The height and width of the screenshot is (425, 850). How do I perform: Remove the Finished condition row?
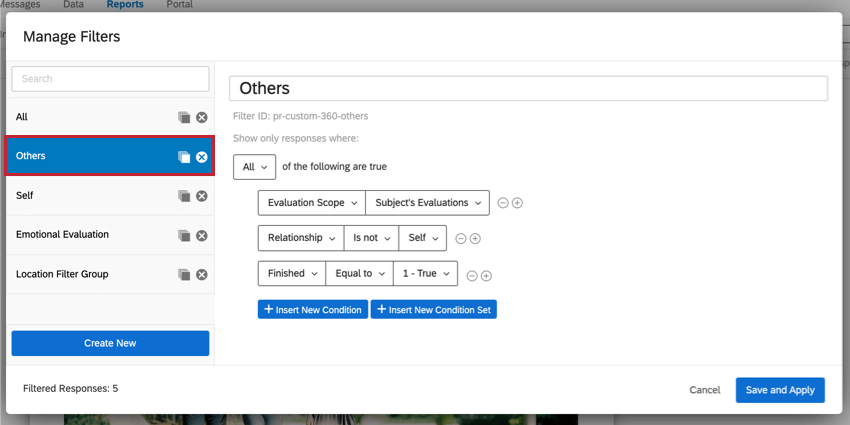(x=472, y=276)
